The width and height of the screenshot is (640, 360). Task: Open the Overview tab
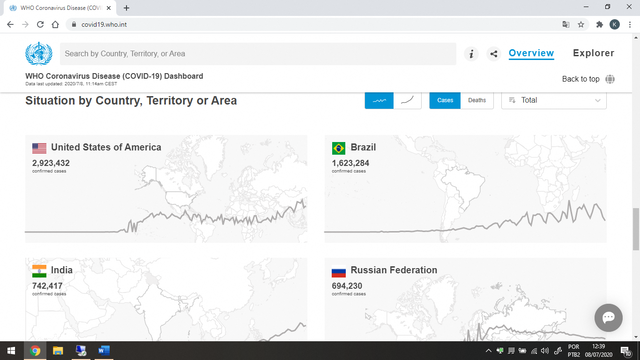click(531, 53)
